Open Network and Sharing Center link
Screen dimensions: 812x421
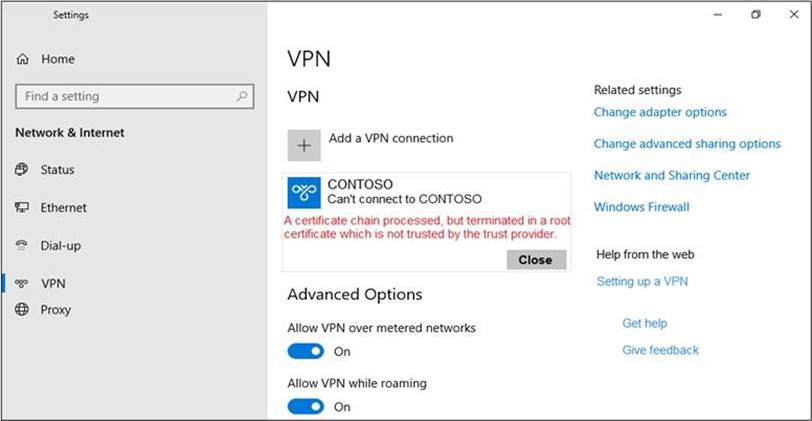point(671,175)
